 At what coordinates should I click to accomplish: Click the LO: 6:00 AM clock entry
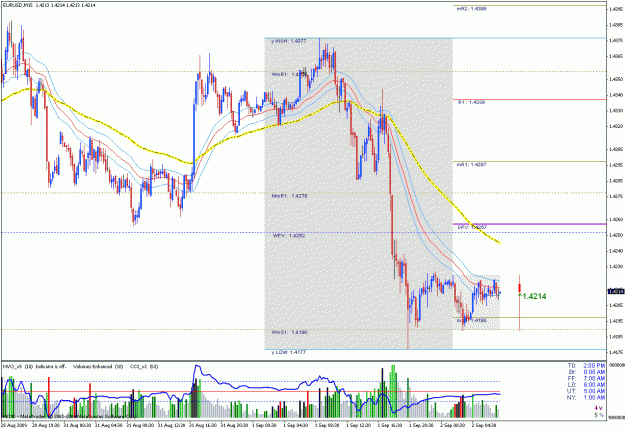(586, 385)
